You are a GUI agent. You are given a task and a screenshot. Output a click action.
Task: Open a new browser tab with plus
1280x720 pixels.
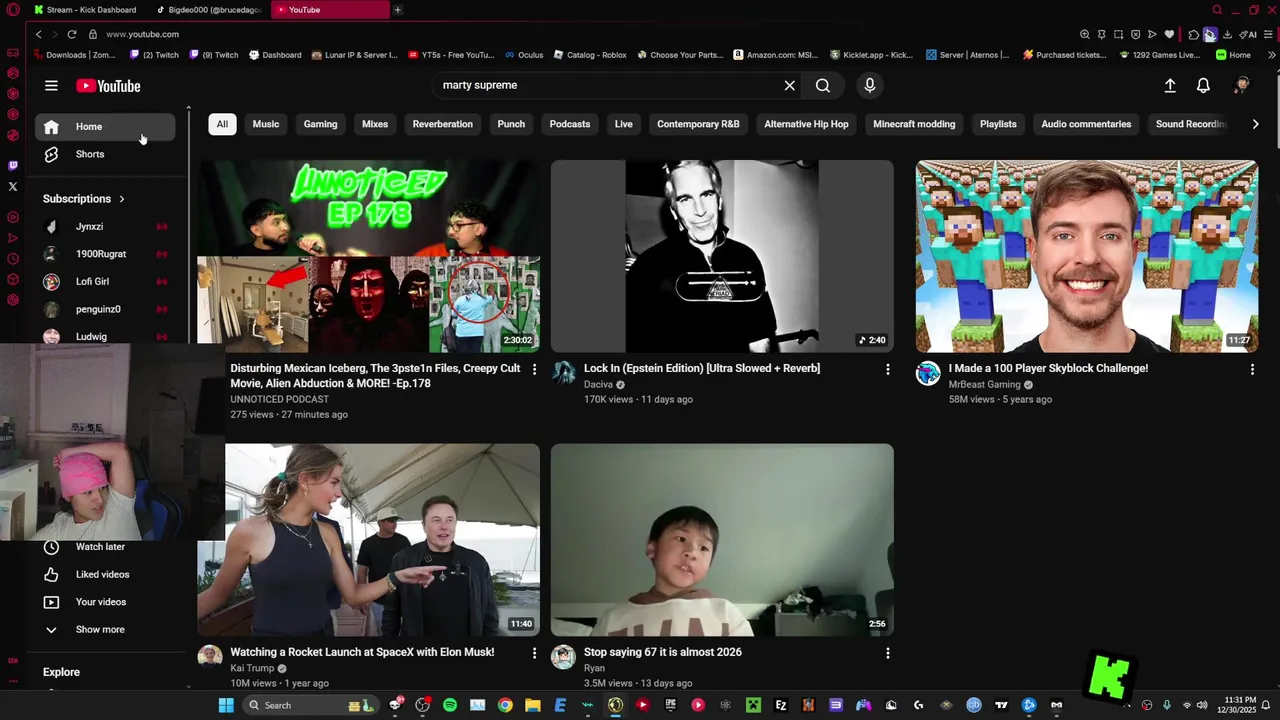click(398, 10)
